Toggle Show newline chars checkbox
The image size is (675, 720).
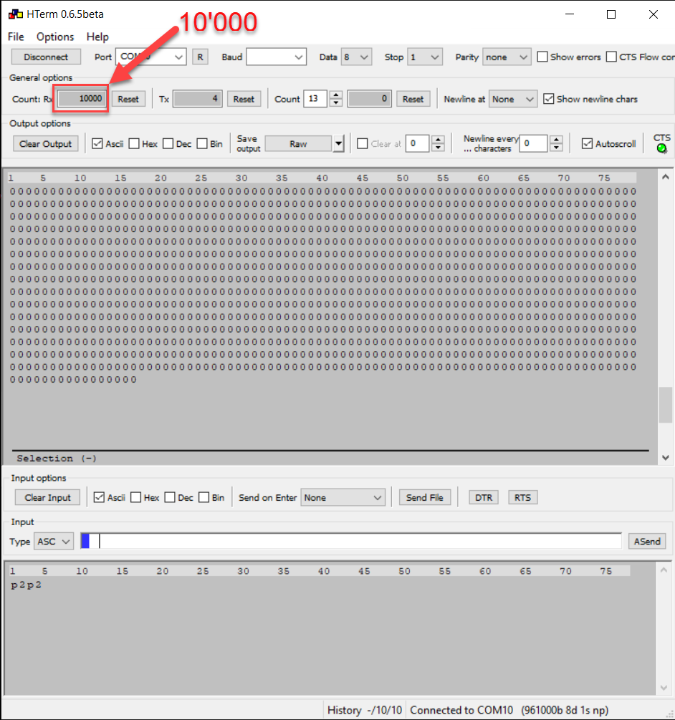548,99
